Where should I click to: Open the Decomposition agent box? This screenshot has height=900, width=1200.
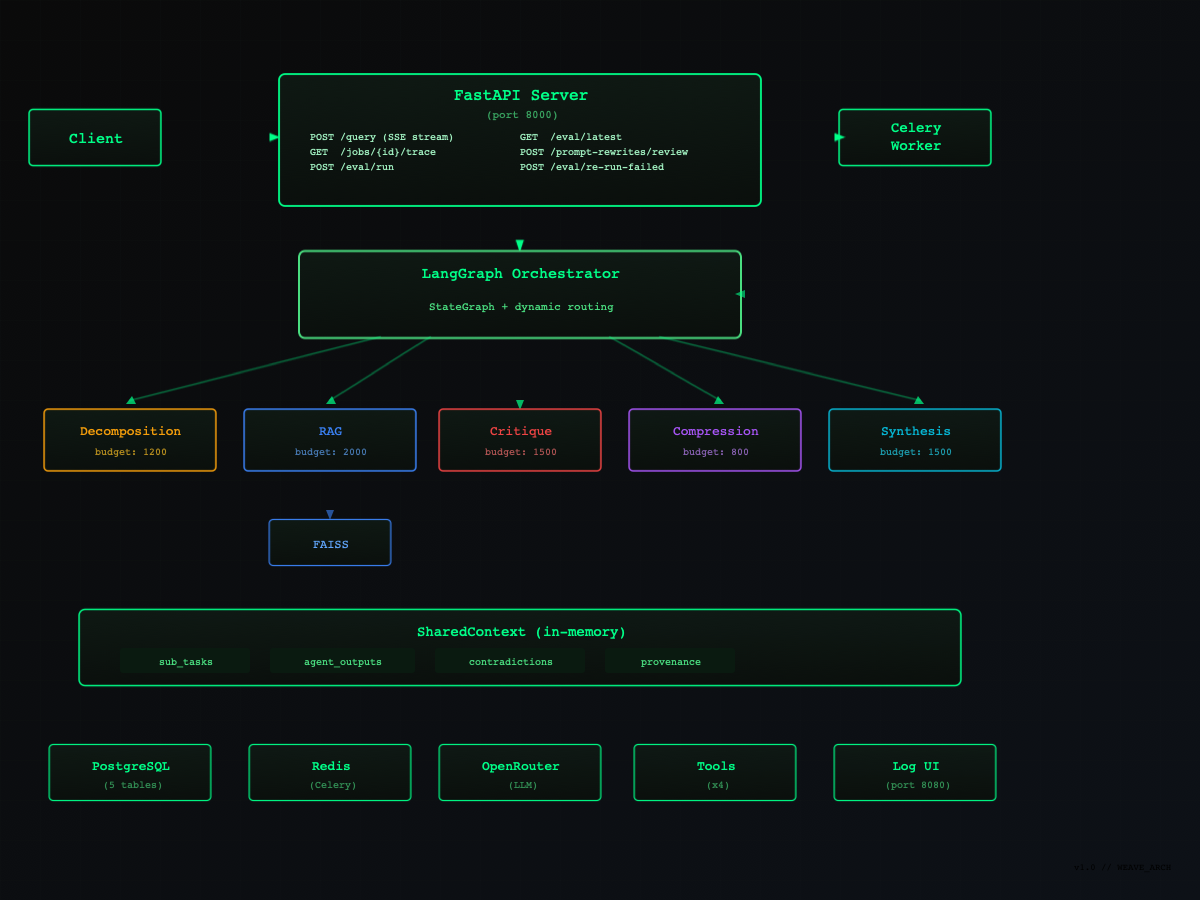(130, 440)
